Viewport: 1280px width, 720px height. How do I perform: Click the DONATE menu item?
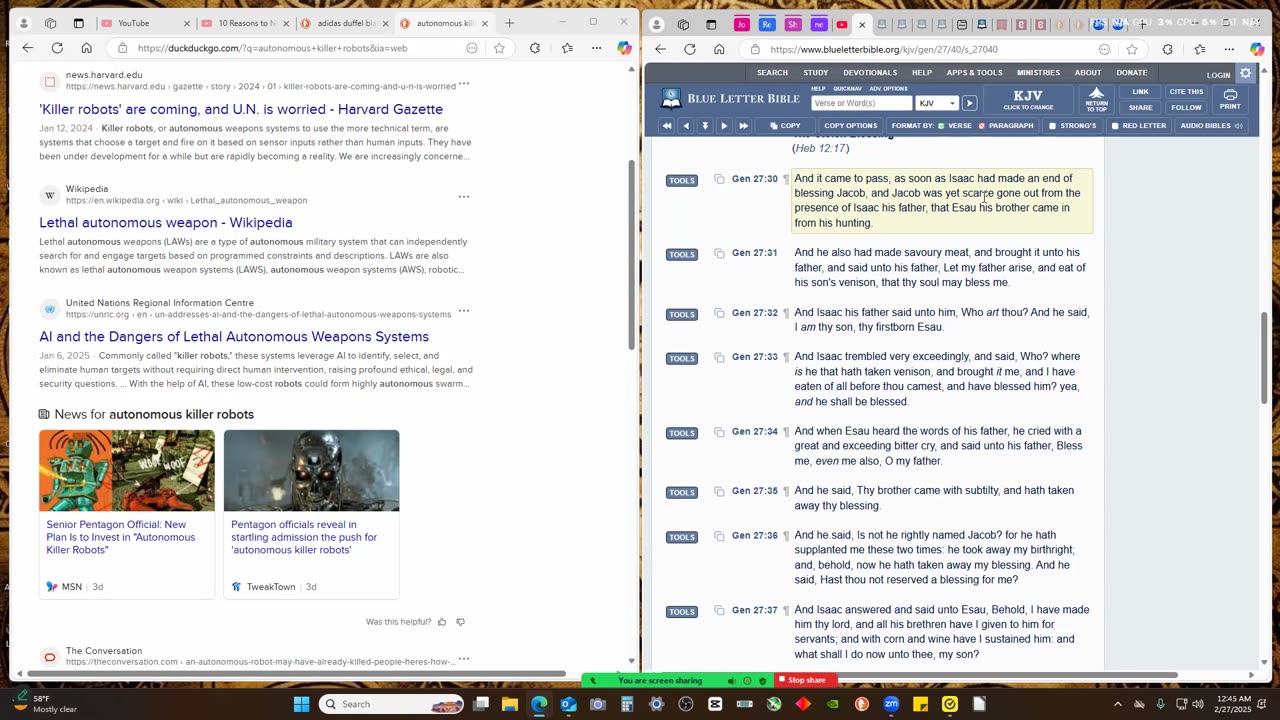coord(1132,72)
